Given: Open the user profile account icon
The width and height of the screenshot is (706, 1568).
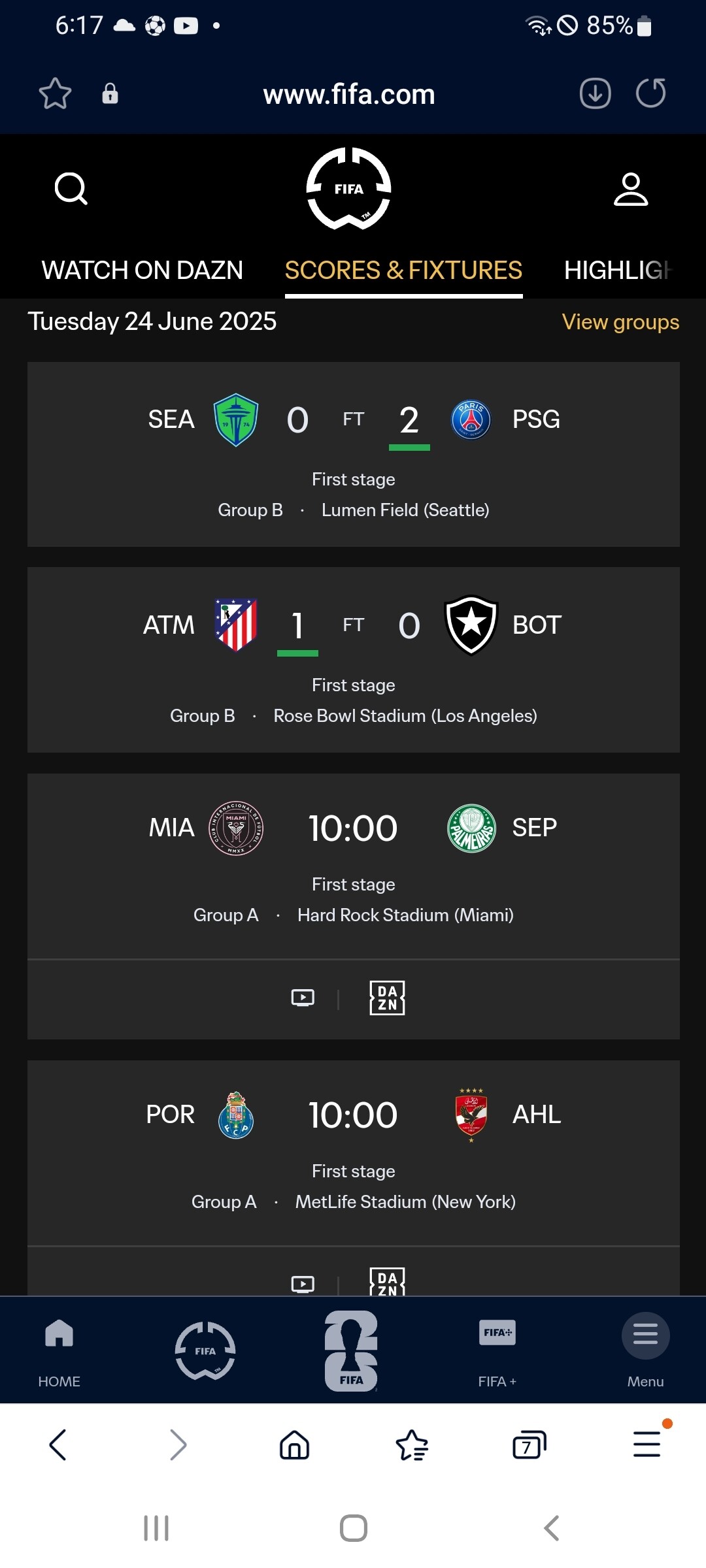Looking at the screenshot, I should (631, 189).
